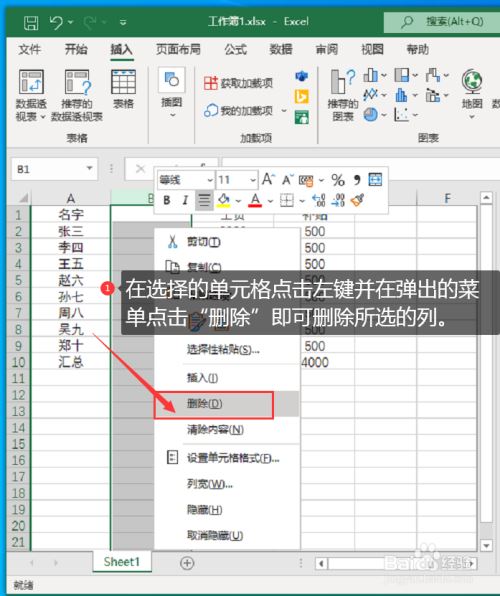This screenshot has height=596, width=500.
Task: Click the Redo arrow icon
Action: coord(90,23)
